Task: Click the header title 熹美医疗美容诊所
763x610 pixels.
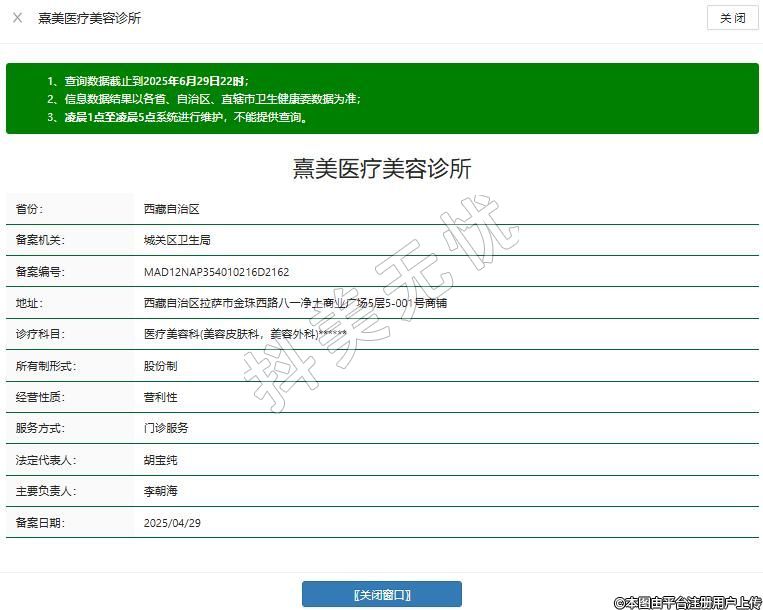Action: [90, 18]
